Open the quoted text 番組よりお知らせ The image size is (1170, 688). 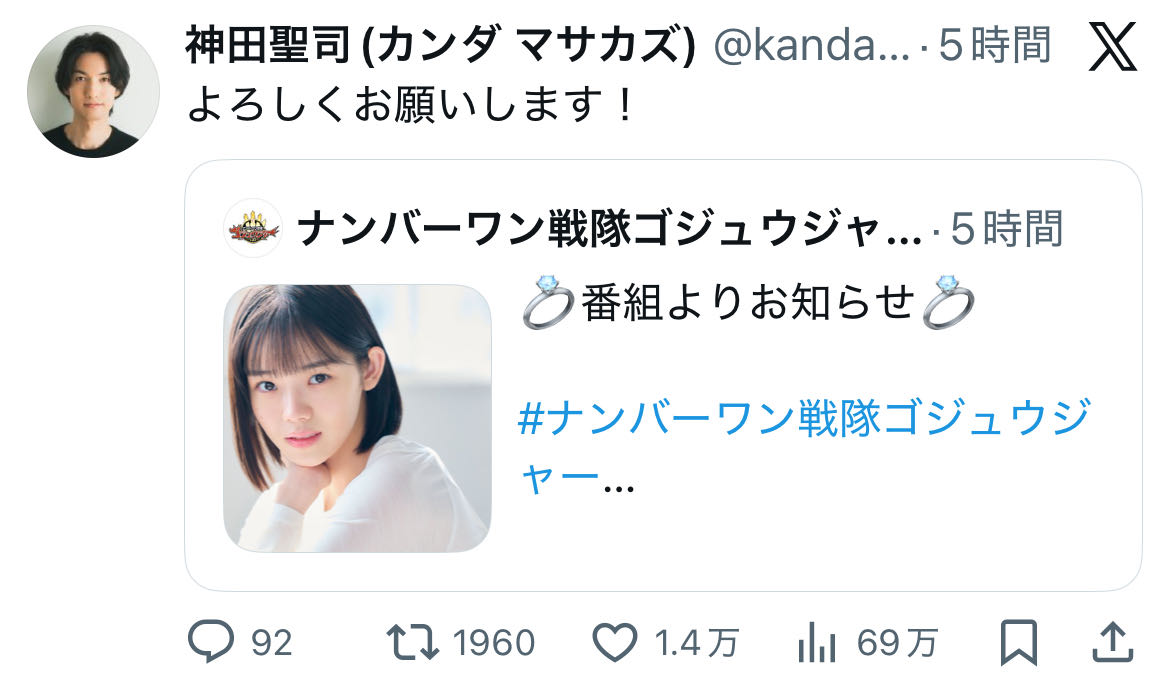pyautogui.click(x=748, y=302)
